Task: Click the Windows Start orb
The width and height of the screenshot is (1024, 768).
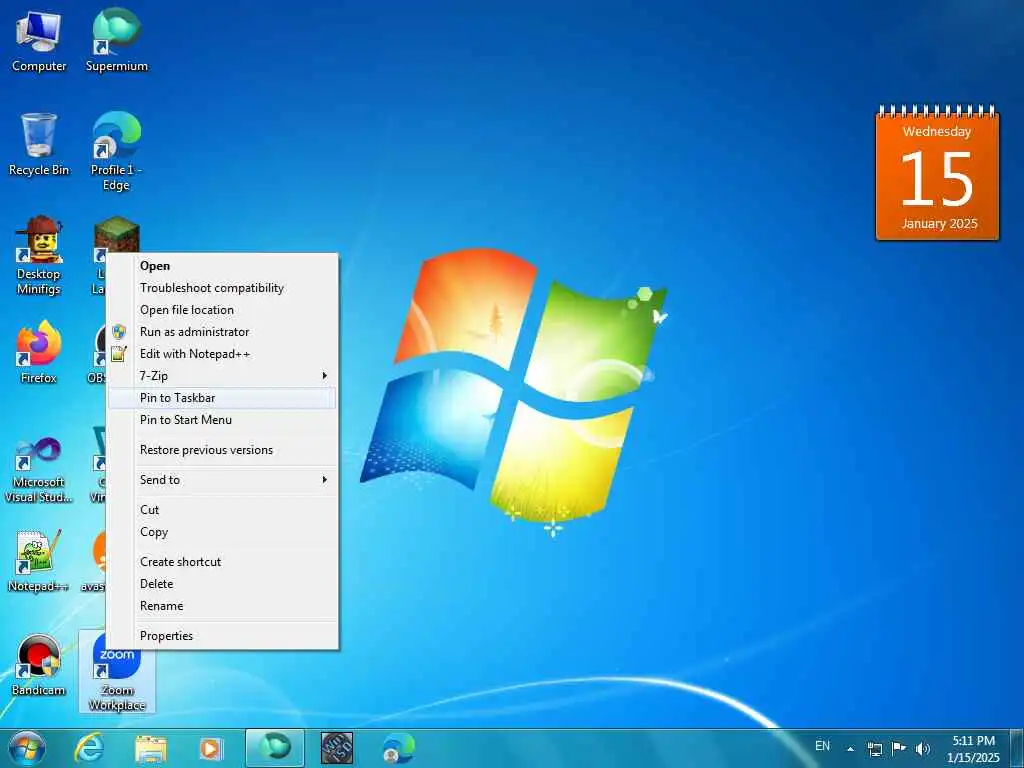Action: click(x=27, y=748)
